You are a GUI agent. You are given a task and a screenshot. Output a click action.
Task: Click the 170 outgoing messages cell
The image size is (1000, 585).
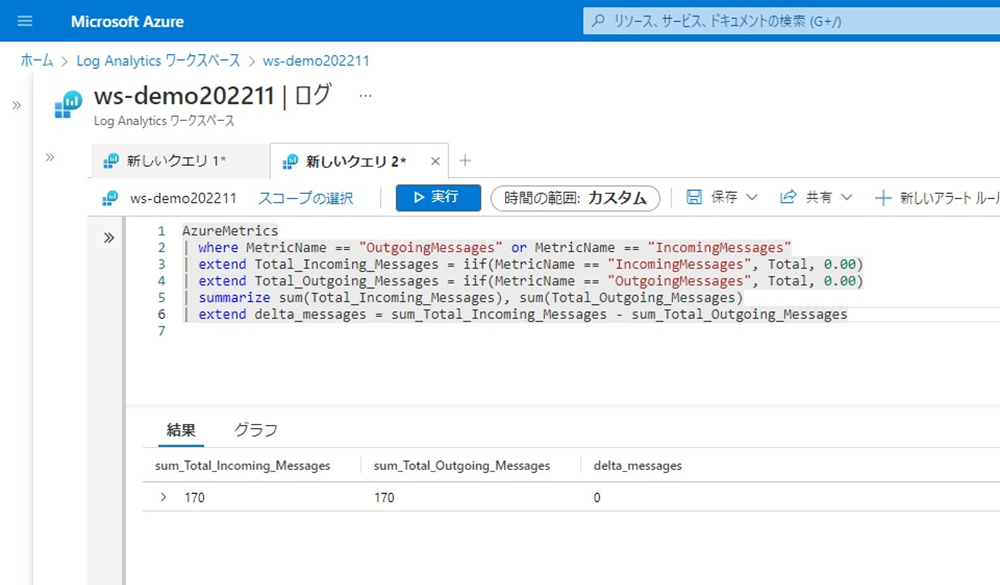(x=384, y=498)
